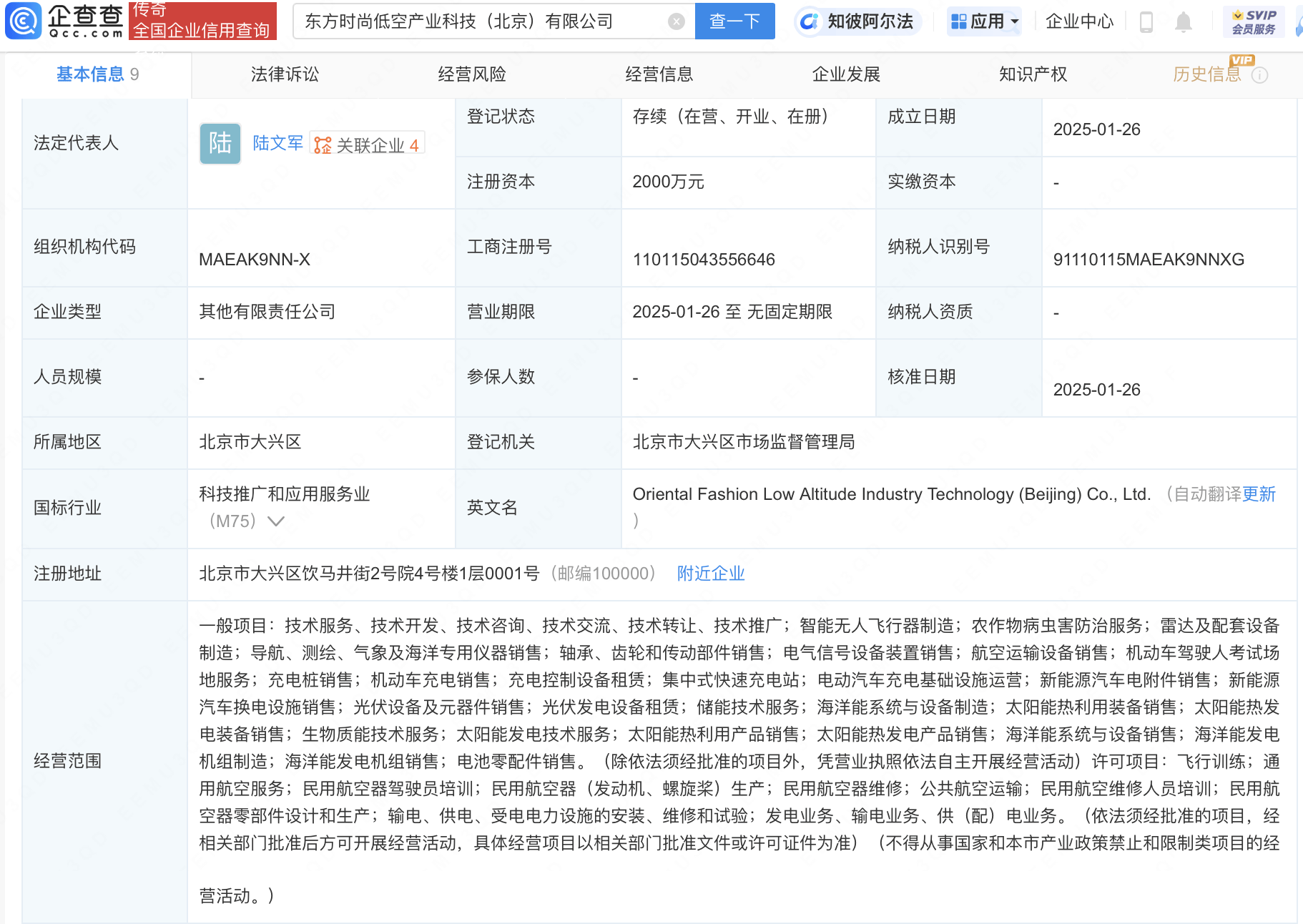Expand the 应用 apps dropdown

[x=985, y=21]
